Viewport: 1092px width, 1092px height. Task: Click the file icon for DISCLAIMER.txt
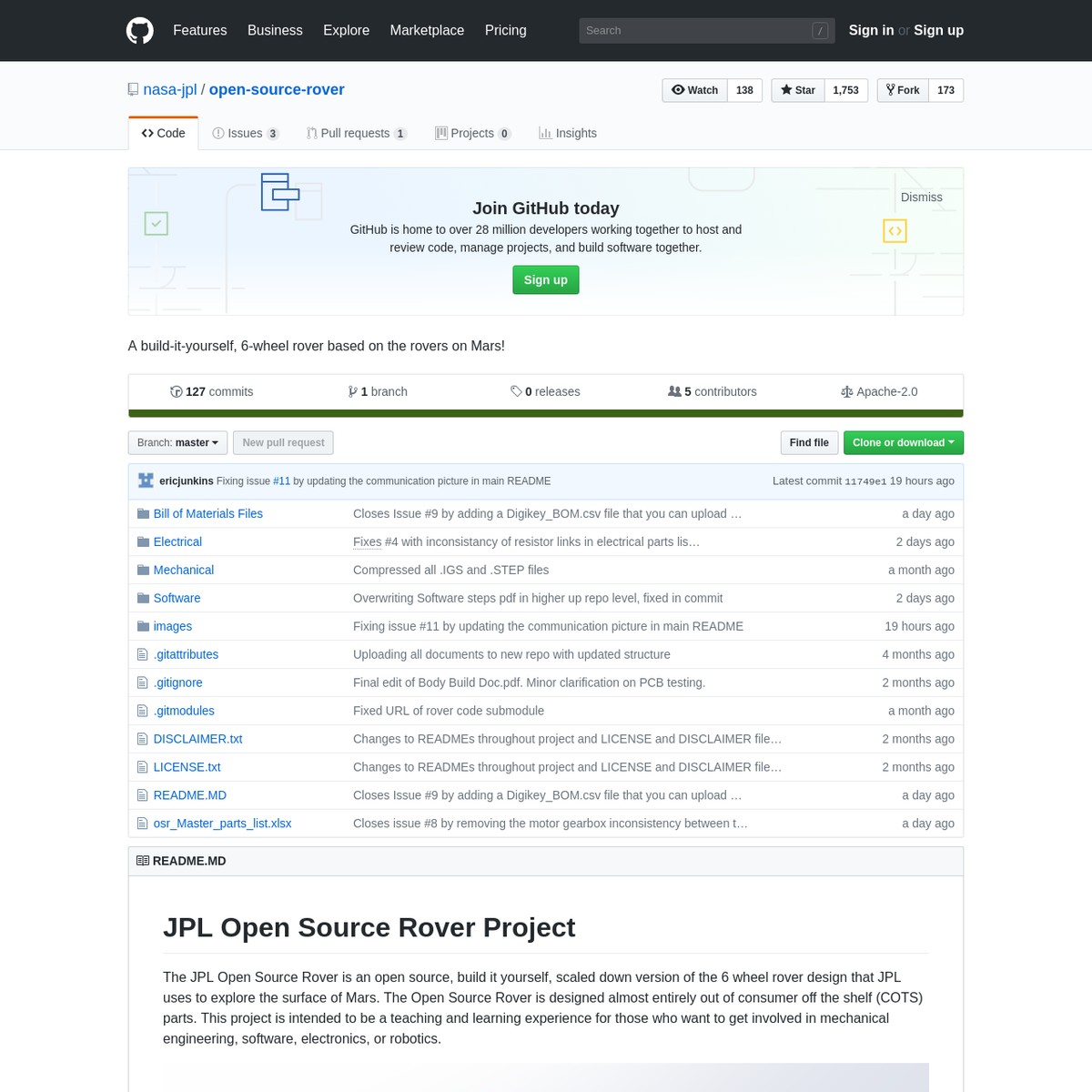pyautogui.click(x=142, y=739)
